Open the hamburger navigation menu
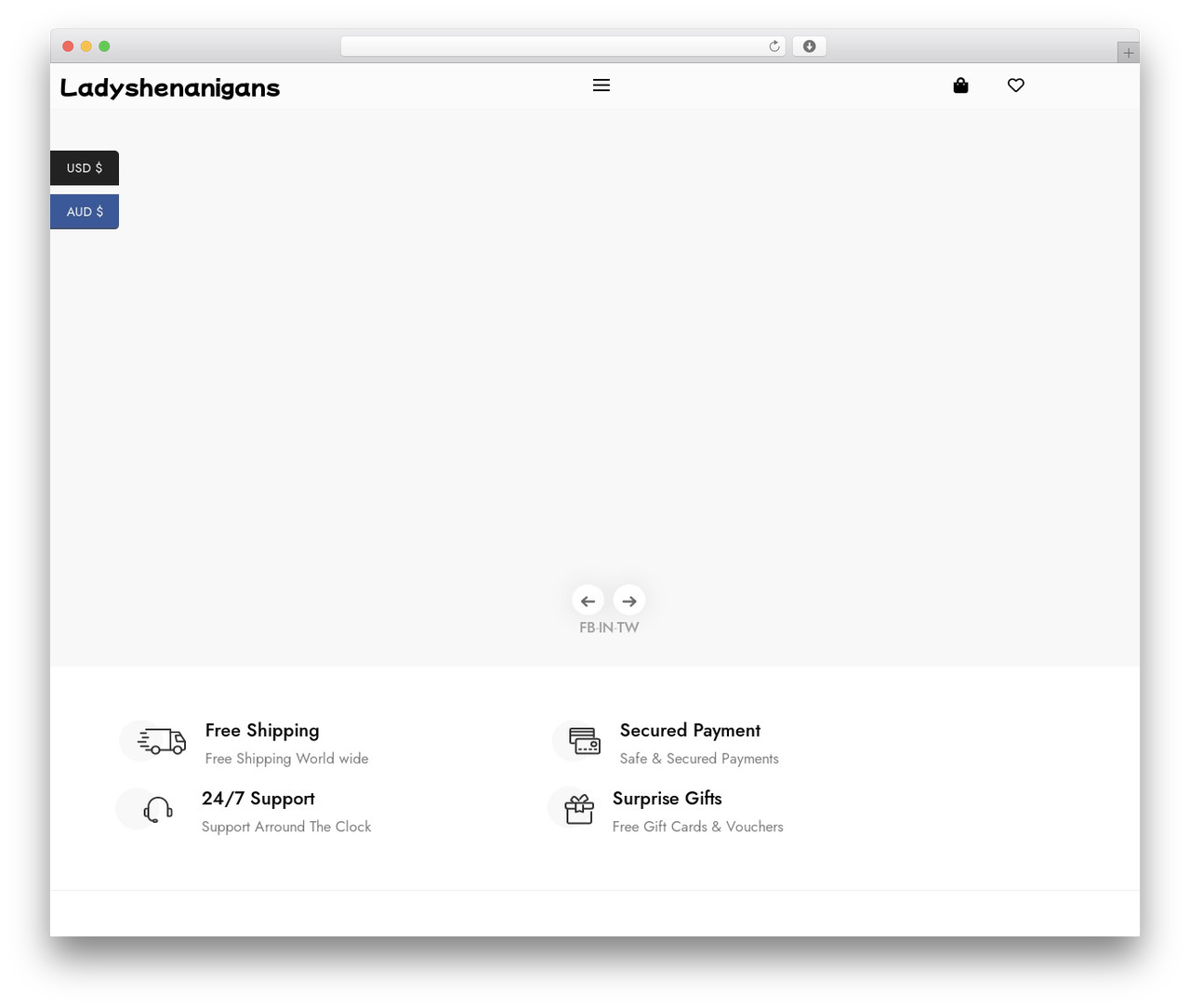Image resolution: width=1190 pixels, height=1008 pixels. (x=602, y=86)
